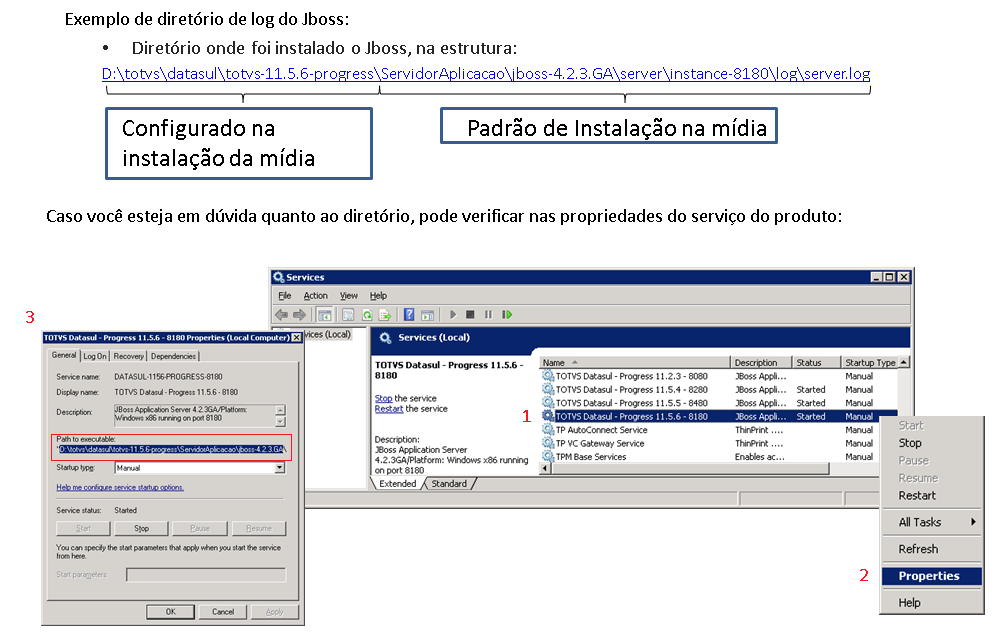Click the Start Service play icon in toolbar
1008x640 pixels.
[453, 315]
